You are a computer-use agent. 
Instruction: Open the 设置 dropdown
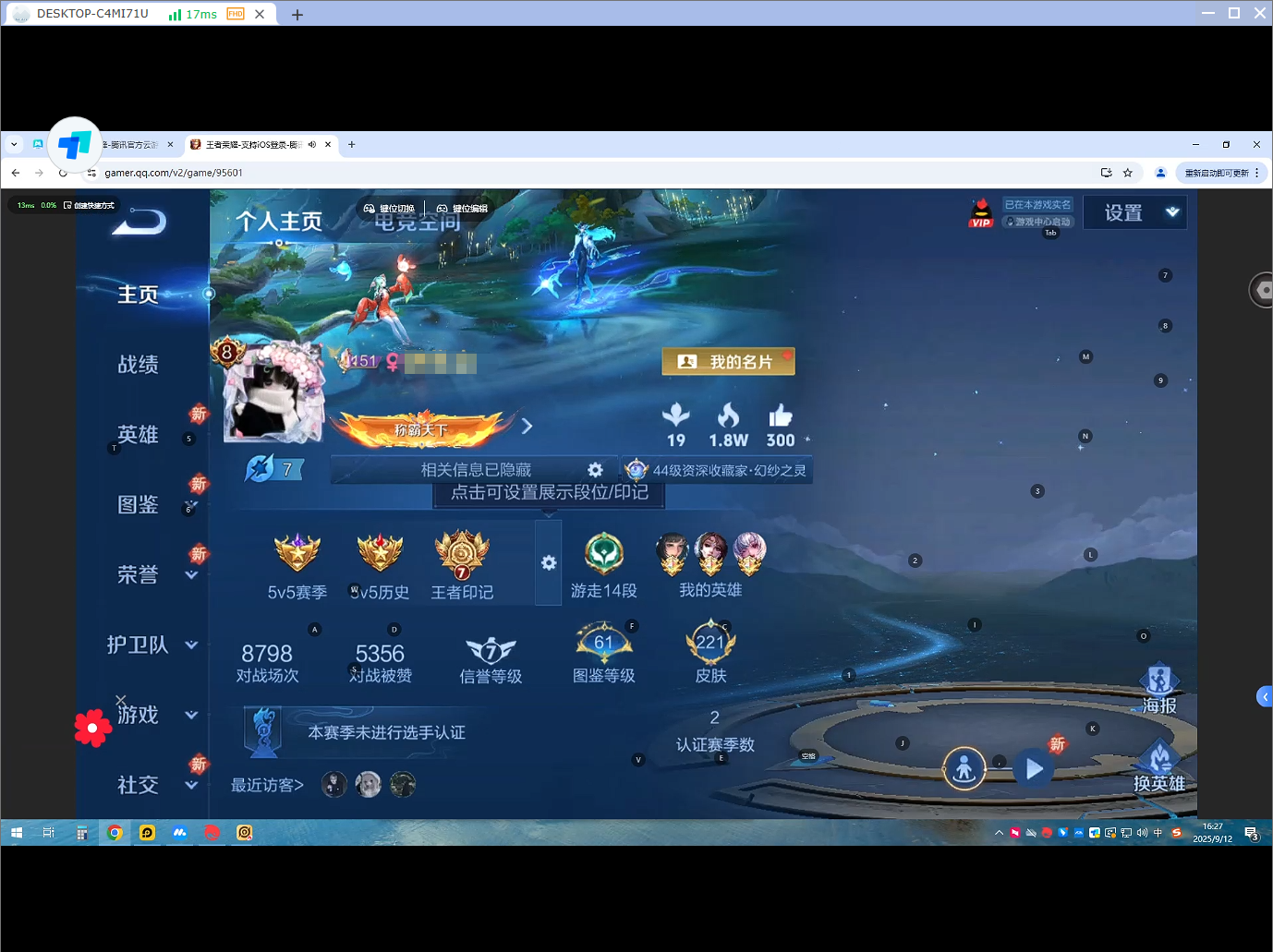point(1134,213)
